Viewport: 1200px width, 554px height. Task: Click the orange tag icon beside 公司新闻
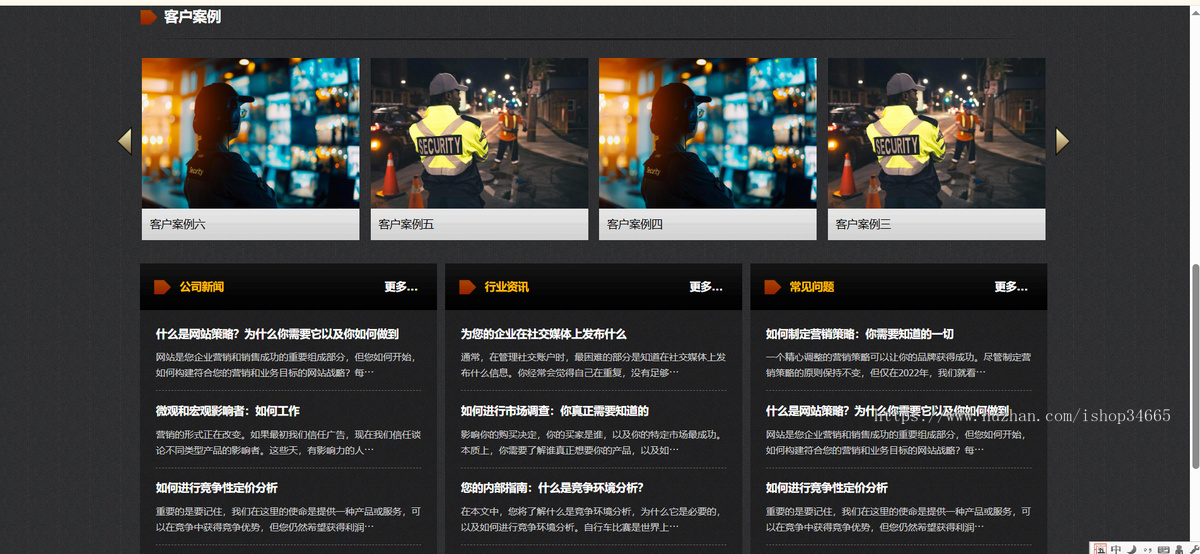click(x=162, y=287)
